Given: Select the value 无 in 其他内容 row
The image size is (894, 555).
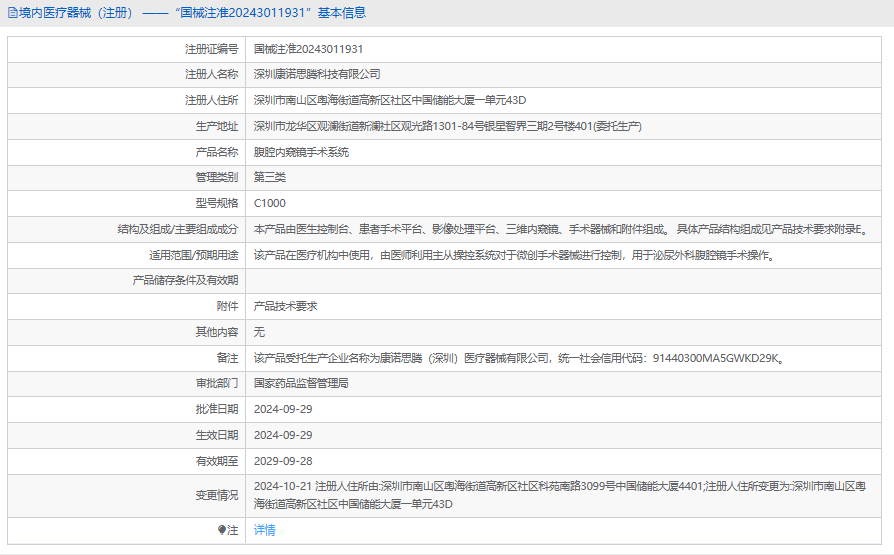Looking at the screenshot, I should 259,332.
